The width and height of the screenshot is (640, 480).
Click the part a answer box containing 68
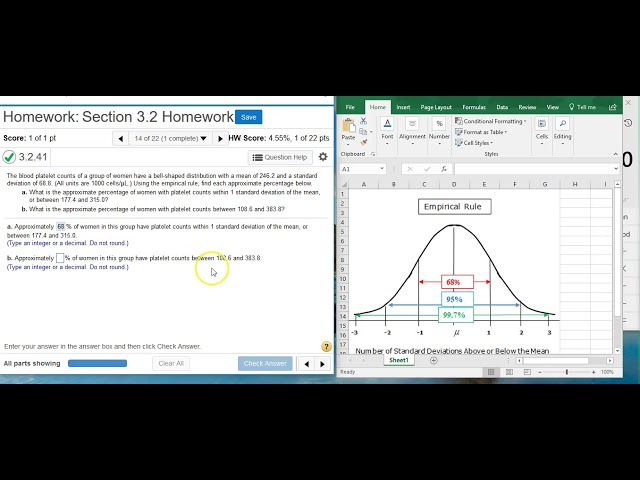coord(60,227)
